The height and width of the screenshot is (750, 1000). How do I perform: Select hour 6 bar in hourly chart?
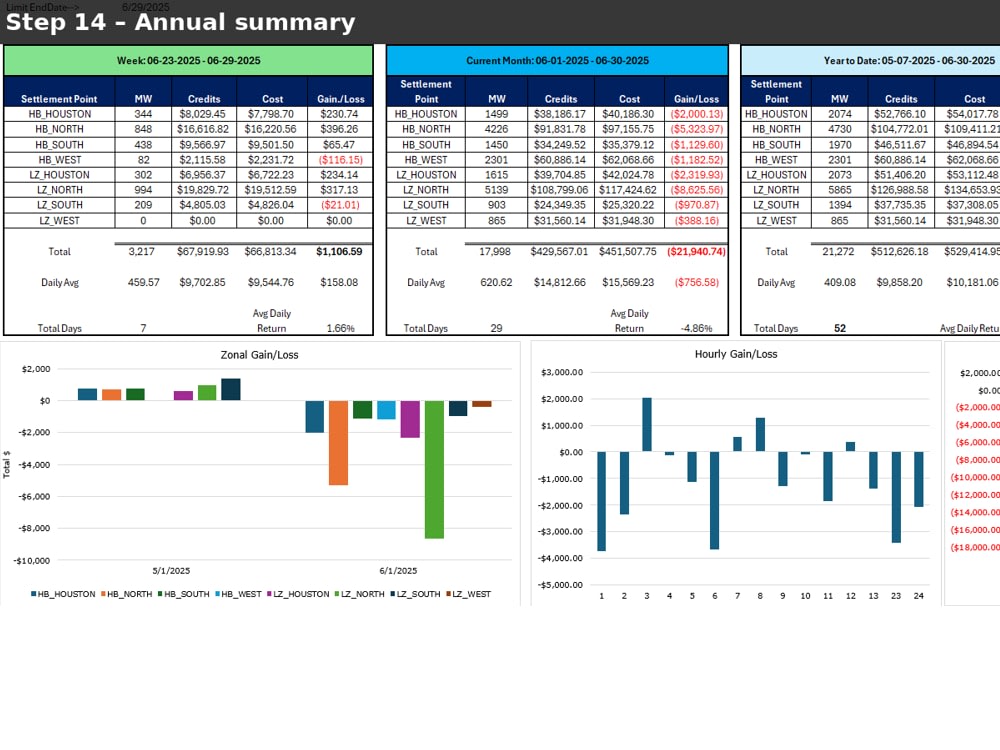[714, 500]
